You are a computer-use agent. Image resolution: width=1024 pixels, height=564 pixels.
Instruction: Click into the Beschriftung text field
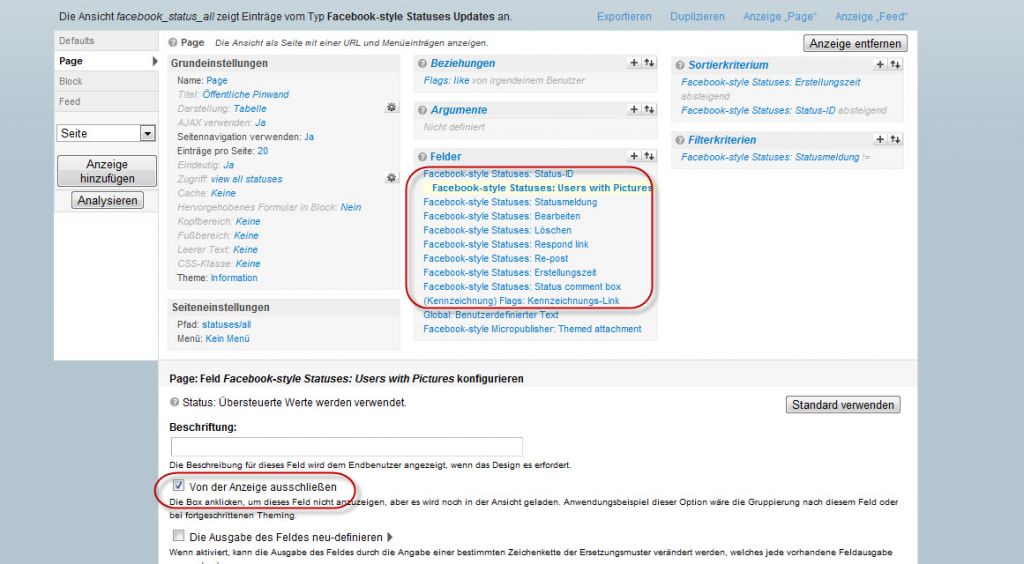point(347,447)
